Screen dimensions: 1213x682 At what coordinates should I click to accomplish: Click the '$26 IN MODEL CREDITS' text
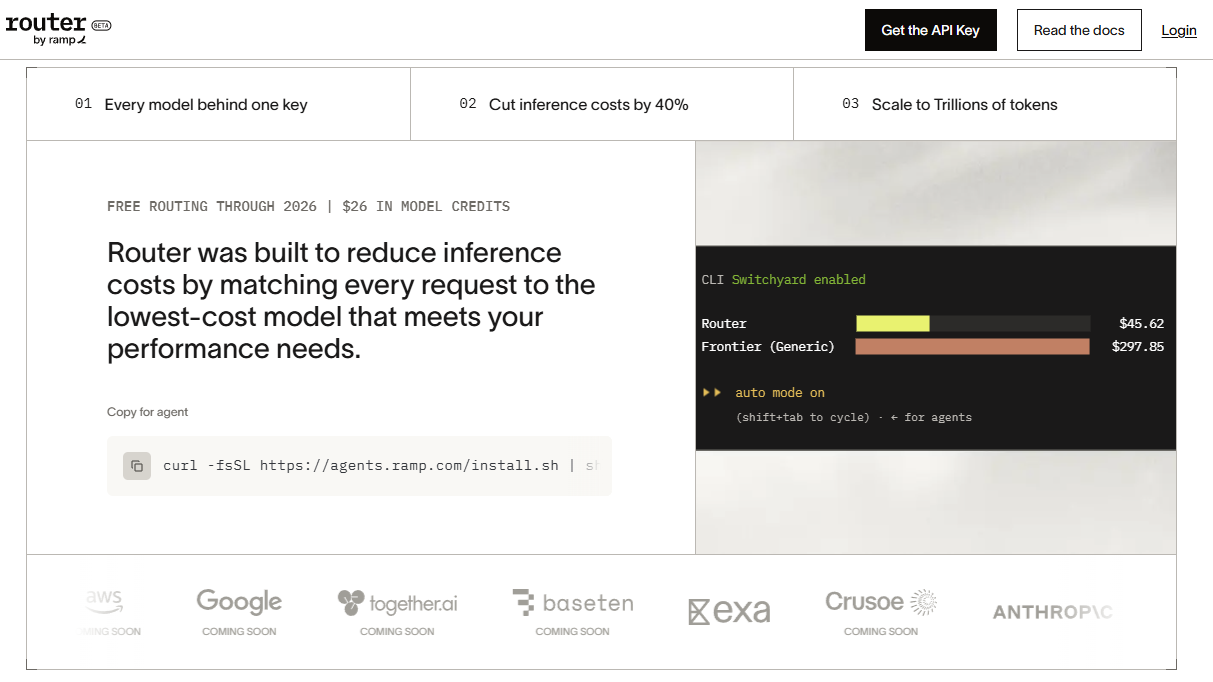(426, 206)
